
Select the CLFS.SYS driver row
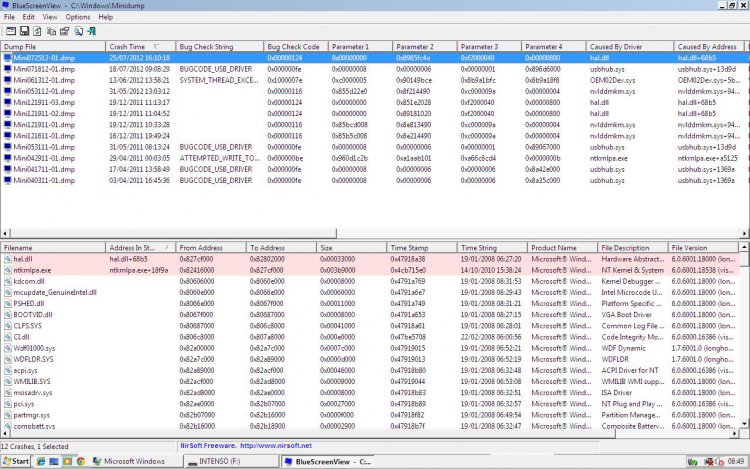(x=369, y=326)
